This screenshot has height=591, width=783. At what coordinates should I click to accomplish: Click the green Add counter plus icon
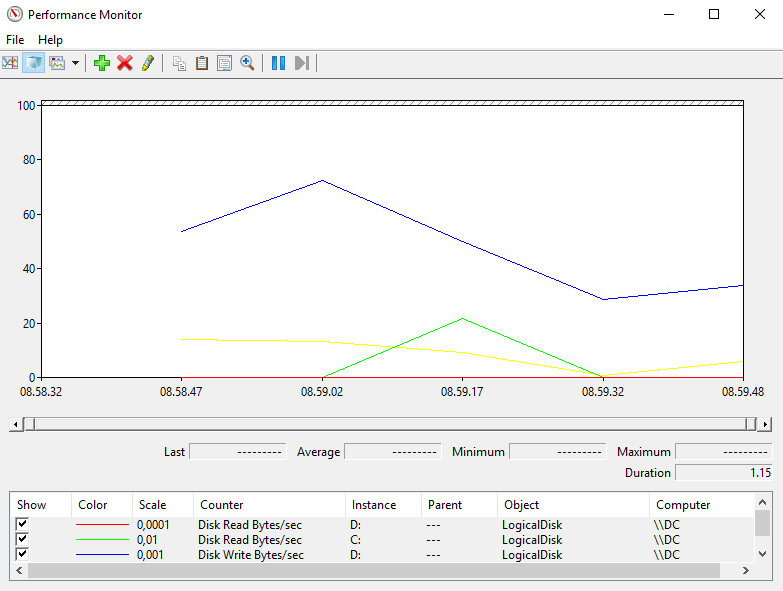click(x=101, y=63)
